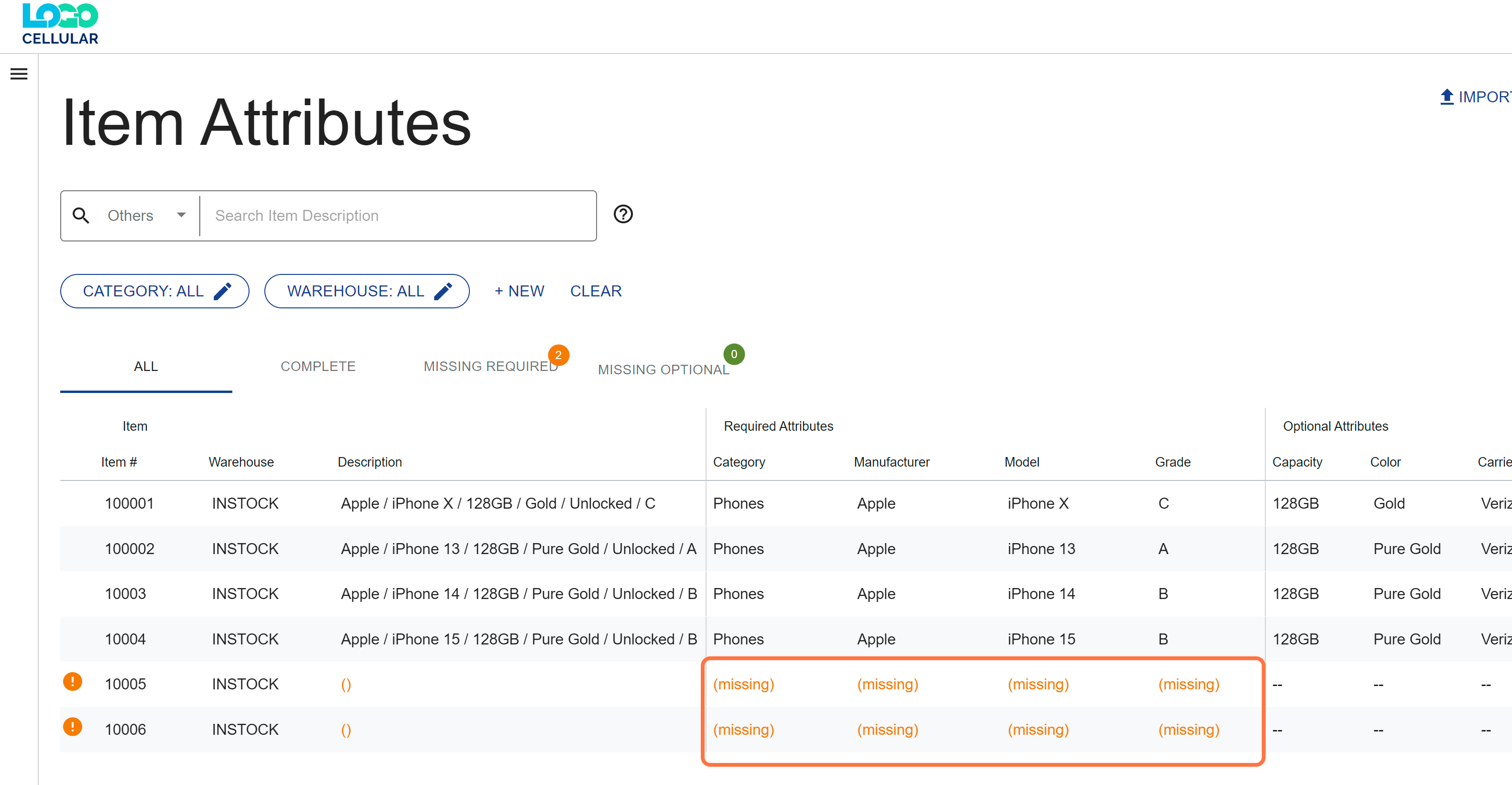Click missing Manufacturer for item 10006

(888, 730)
